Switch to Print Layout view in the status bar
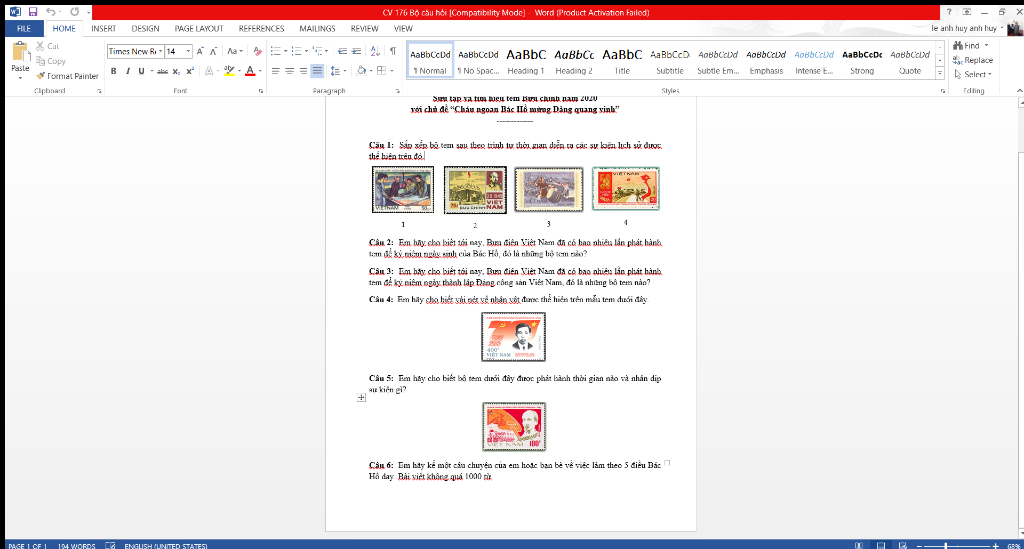1024x549 pixels. click(881, 545)
